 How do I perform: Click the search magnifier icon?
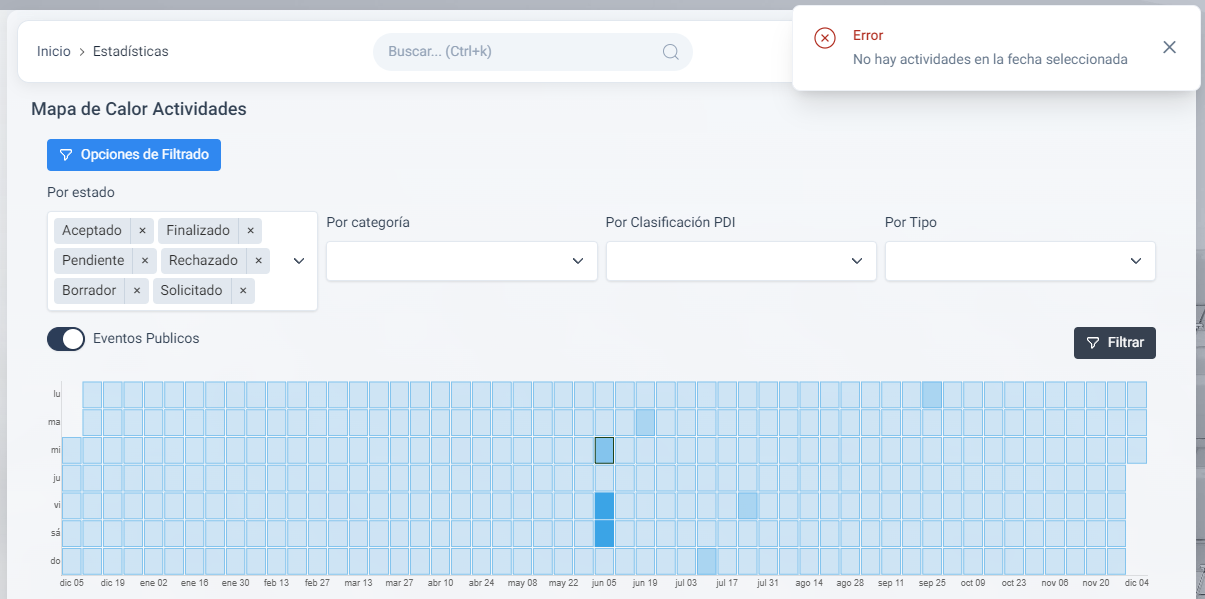pos(671,52)
